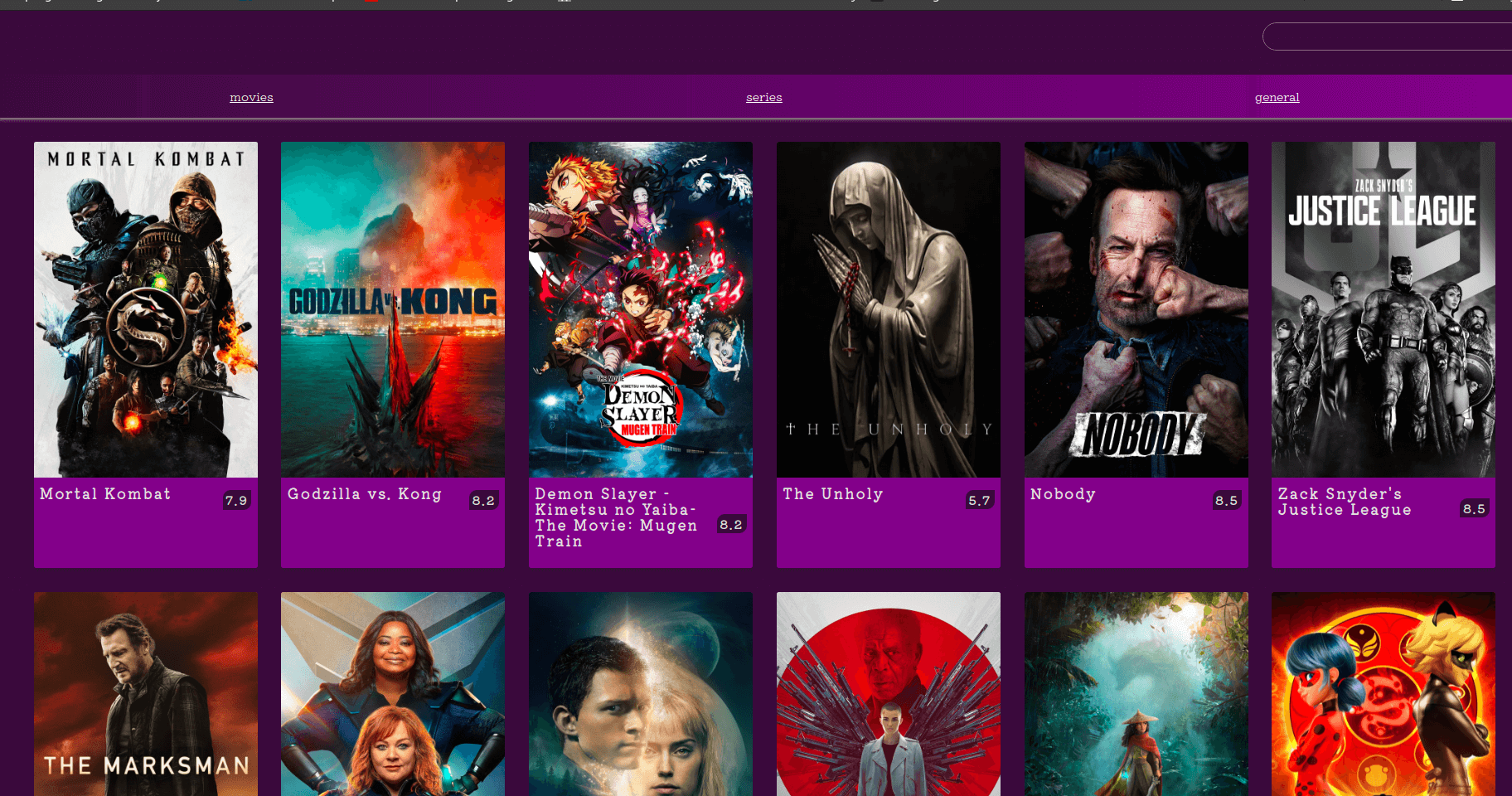Click the 5.7 rating on The Unholy
This screenshot has width=1512, height=796.
(x=979, y=501)
